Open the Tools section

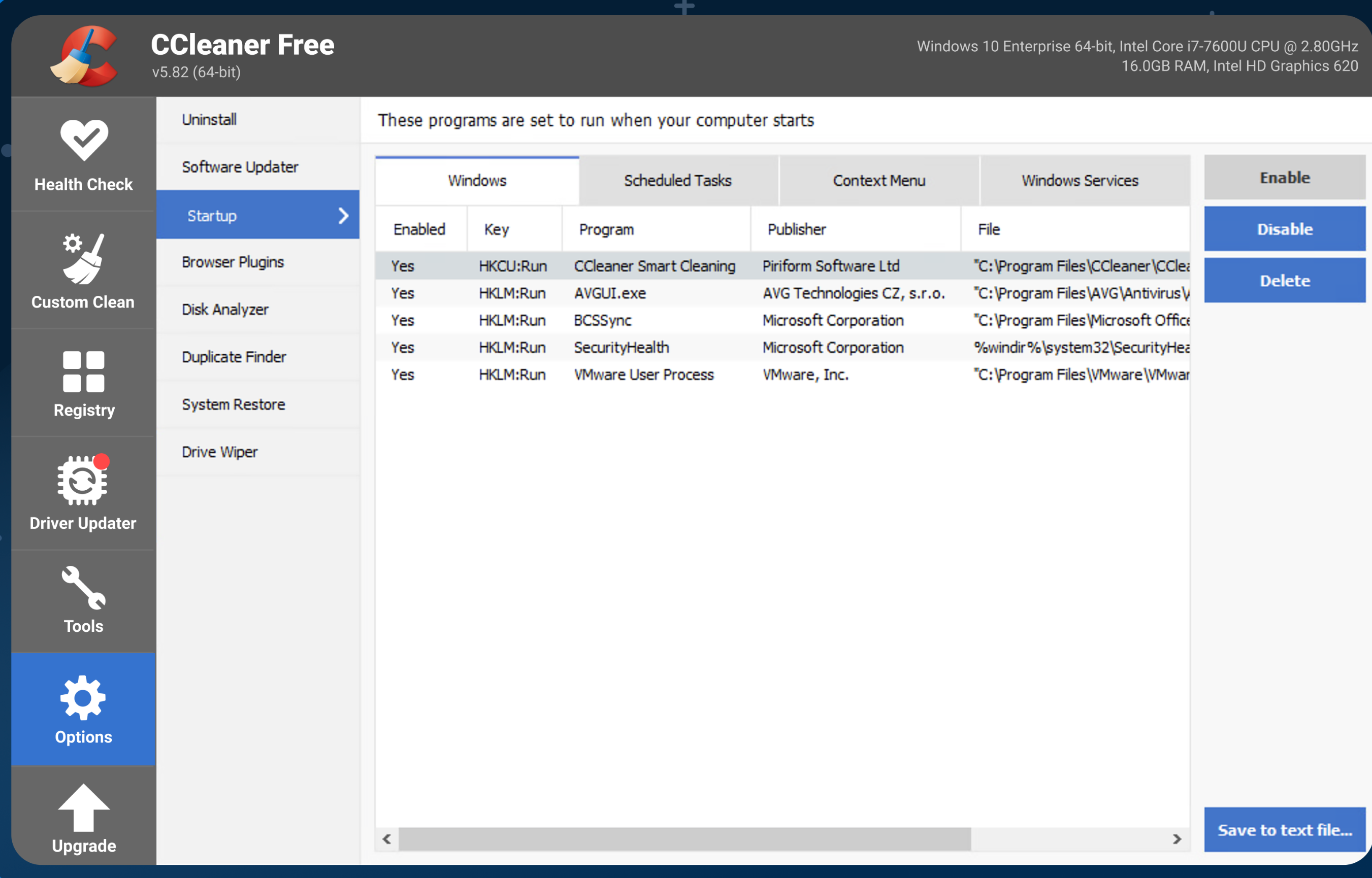(83, 600)
